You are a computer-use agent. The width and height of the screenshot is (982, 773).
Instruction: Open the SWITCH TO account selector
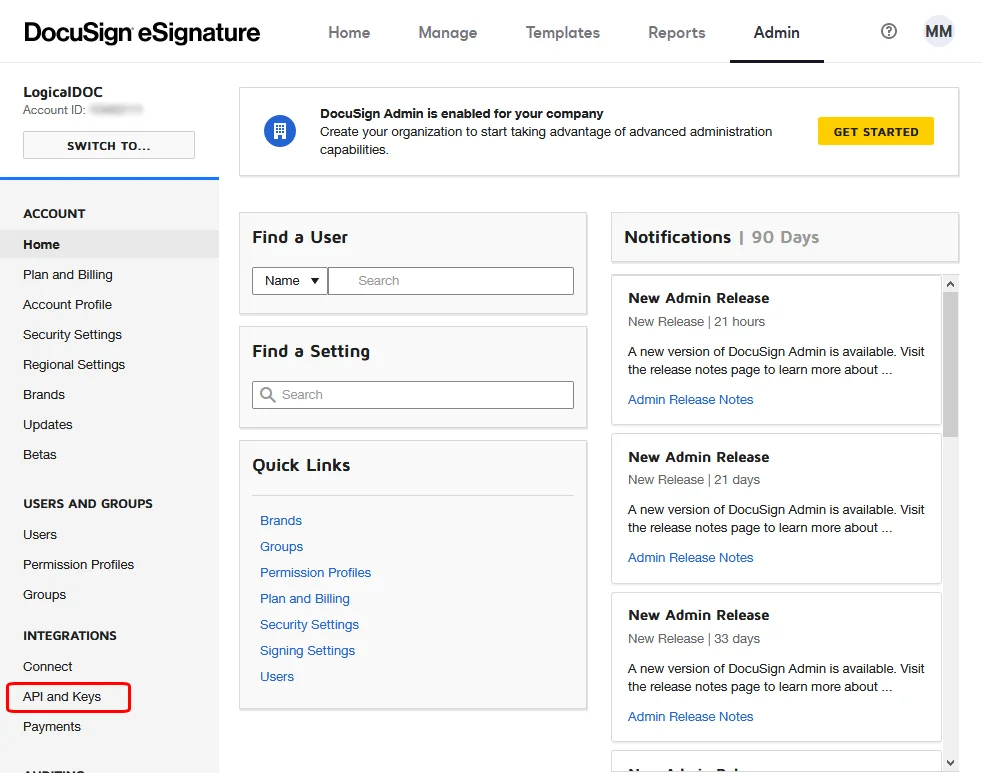pos(108,144)
